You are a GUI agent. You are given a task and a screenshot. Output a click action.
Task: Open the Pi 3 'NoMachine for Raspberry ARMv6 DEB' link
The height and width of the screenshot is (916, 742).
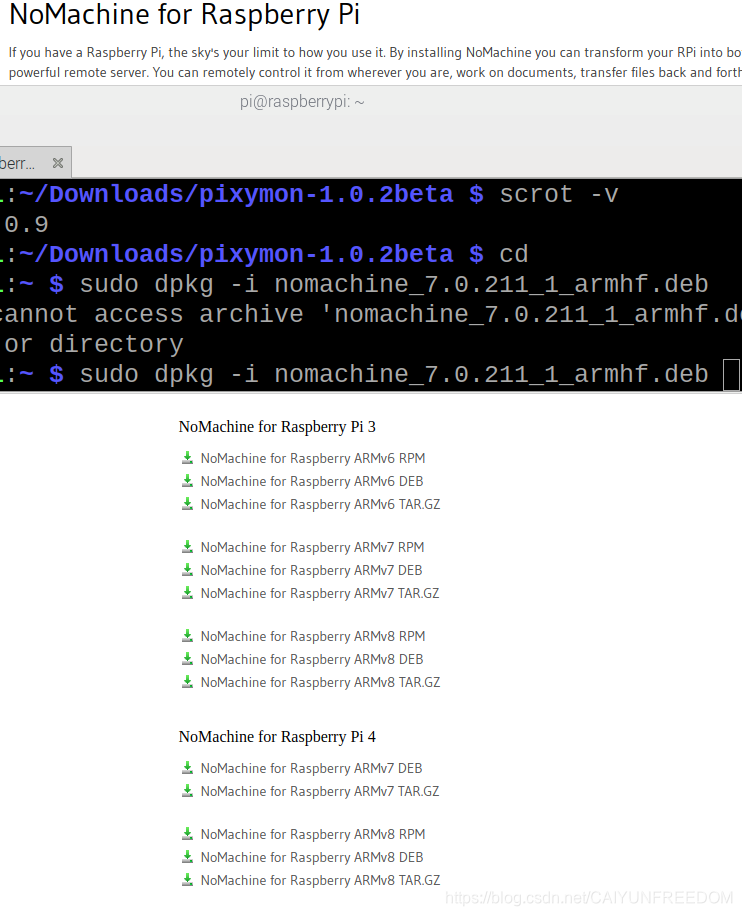point(312,481)
